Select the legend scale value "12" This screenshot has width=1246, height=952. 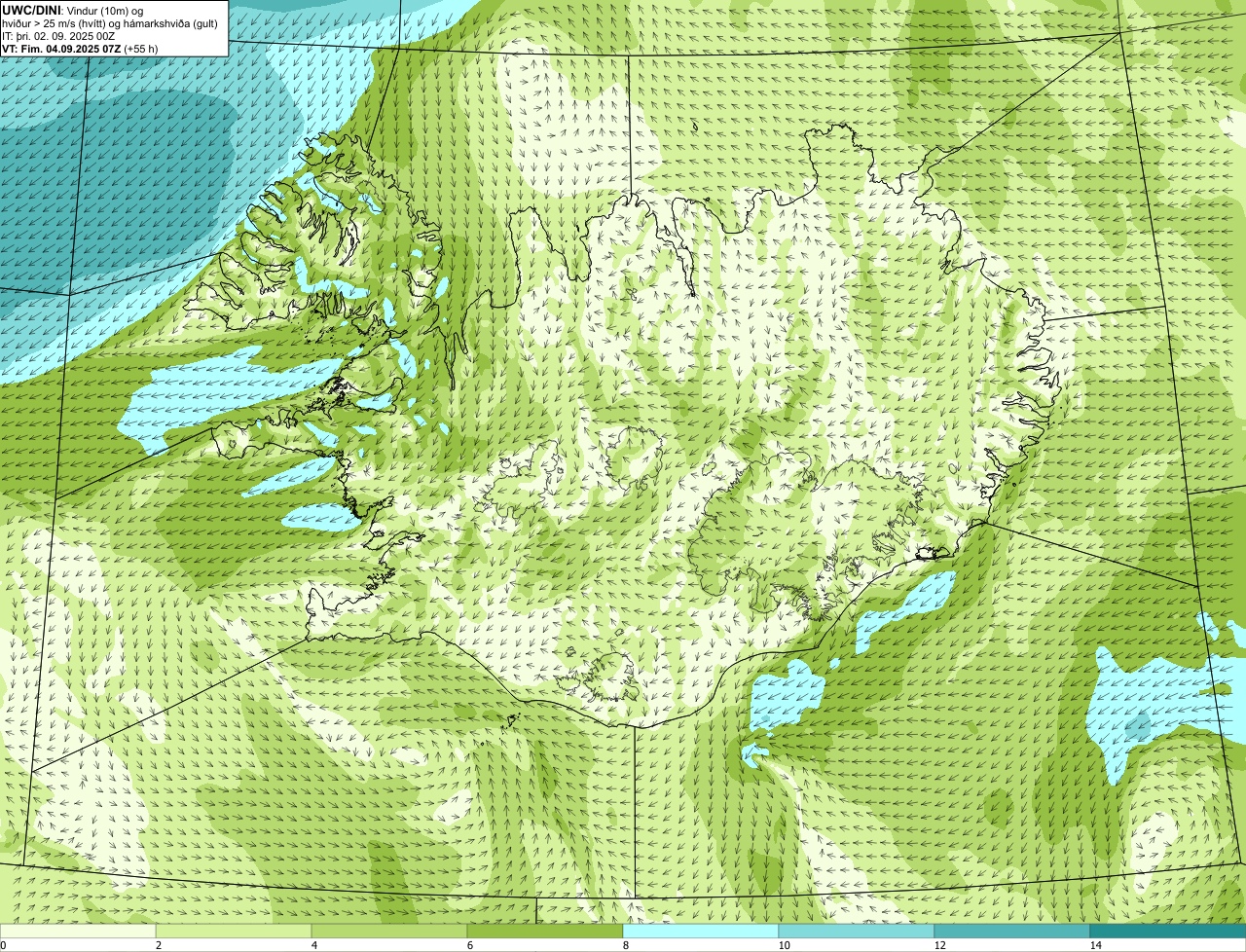[x=939, y=945]
